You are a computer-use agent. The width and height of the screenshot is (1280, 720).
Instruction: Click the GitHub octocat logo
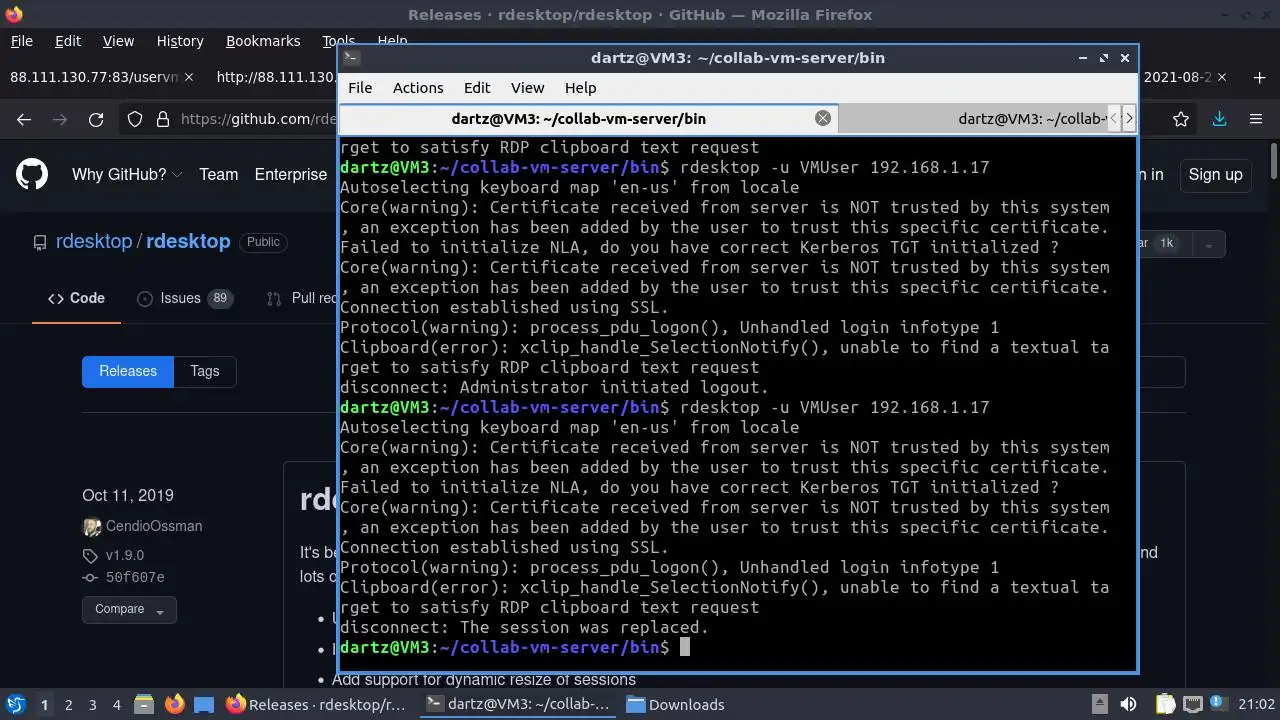[32, 174]
